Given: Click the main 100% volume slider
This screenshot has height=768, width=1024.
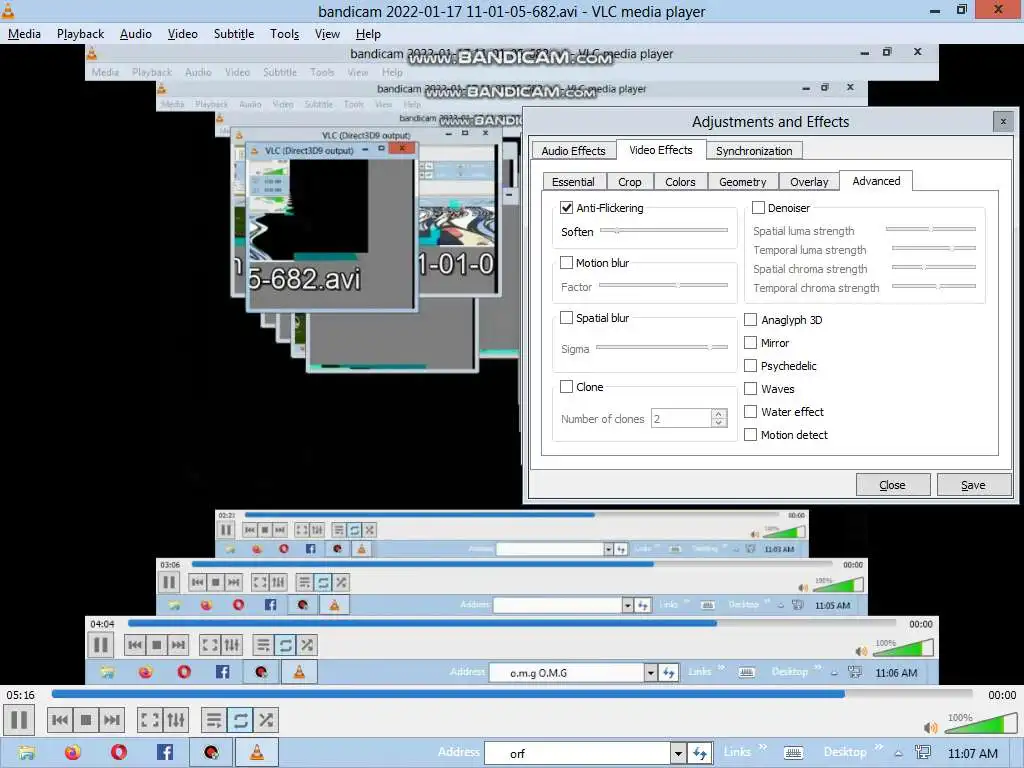Looking at the screenshot, I should pyautogui.click(x=980, y=724).
